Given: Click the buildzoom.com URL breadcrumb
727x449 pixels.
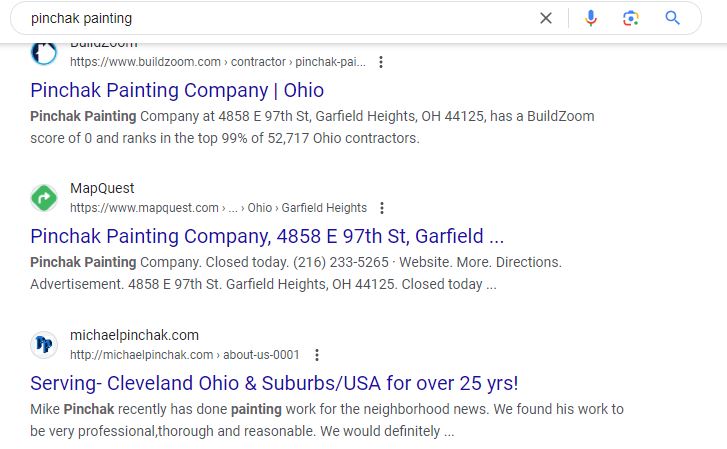Looking at the screenshot, I should [217, 62].
